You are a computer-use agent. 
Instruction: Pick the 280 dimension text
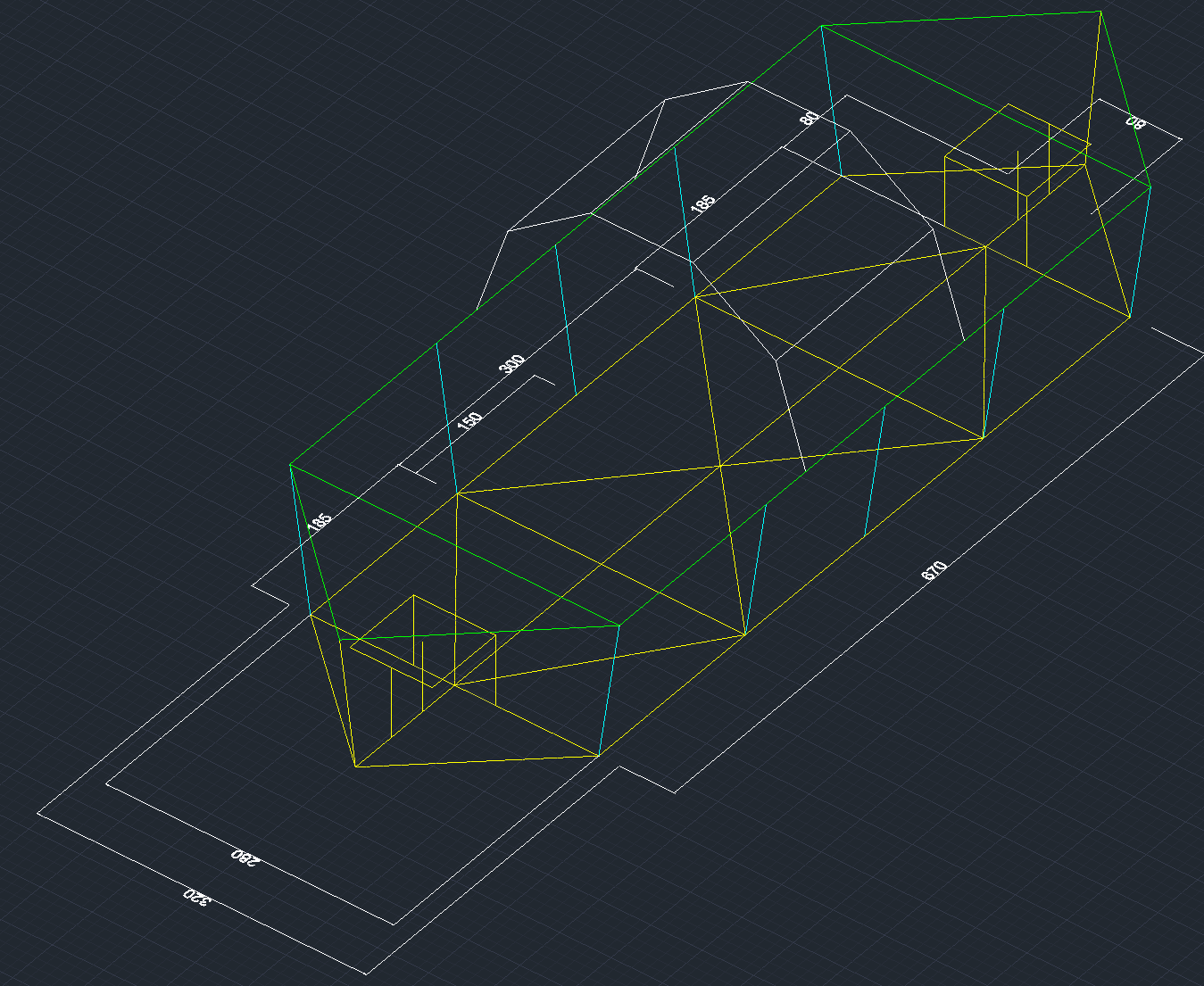(x=245, y=857)
